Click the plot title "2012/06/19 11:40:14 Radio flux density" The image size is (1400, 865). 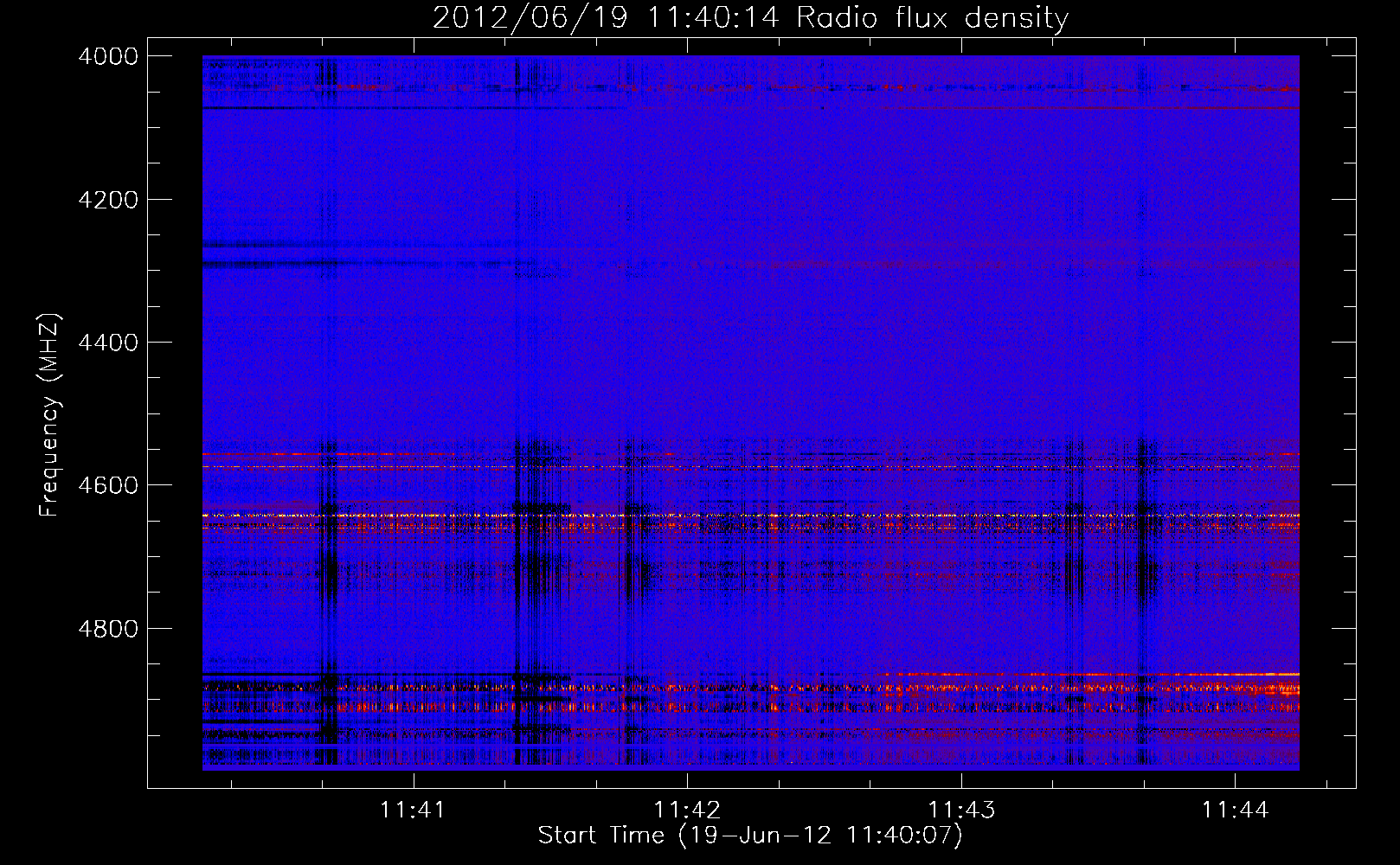point(750,17)
